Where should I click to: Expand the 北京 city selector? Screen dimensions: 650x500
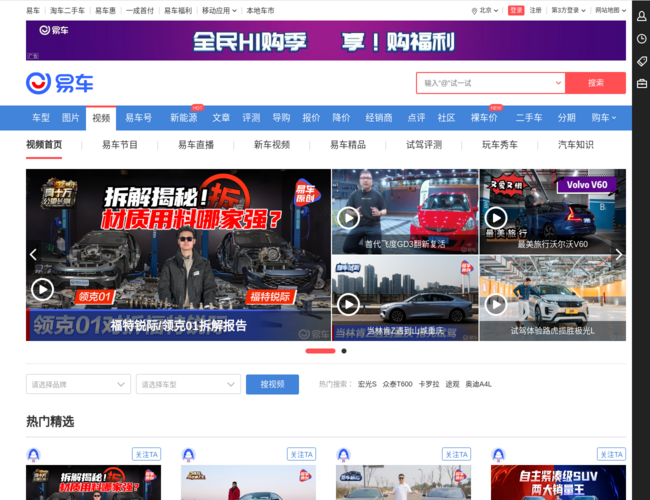(489, 10)
